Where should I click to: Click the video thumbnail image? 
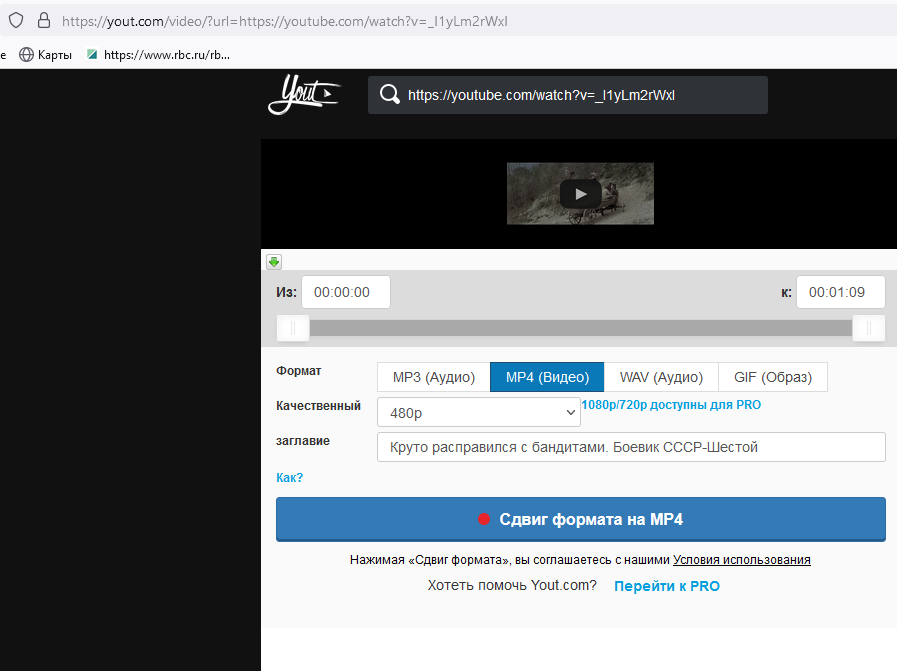click(580, 194)
